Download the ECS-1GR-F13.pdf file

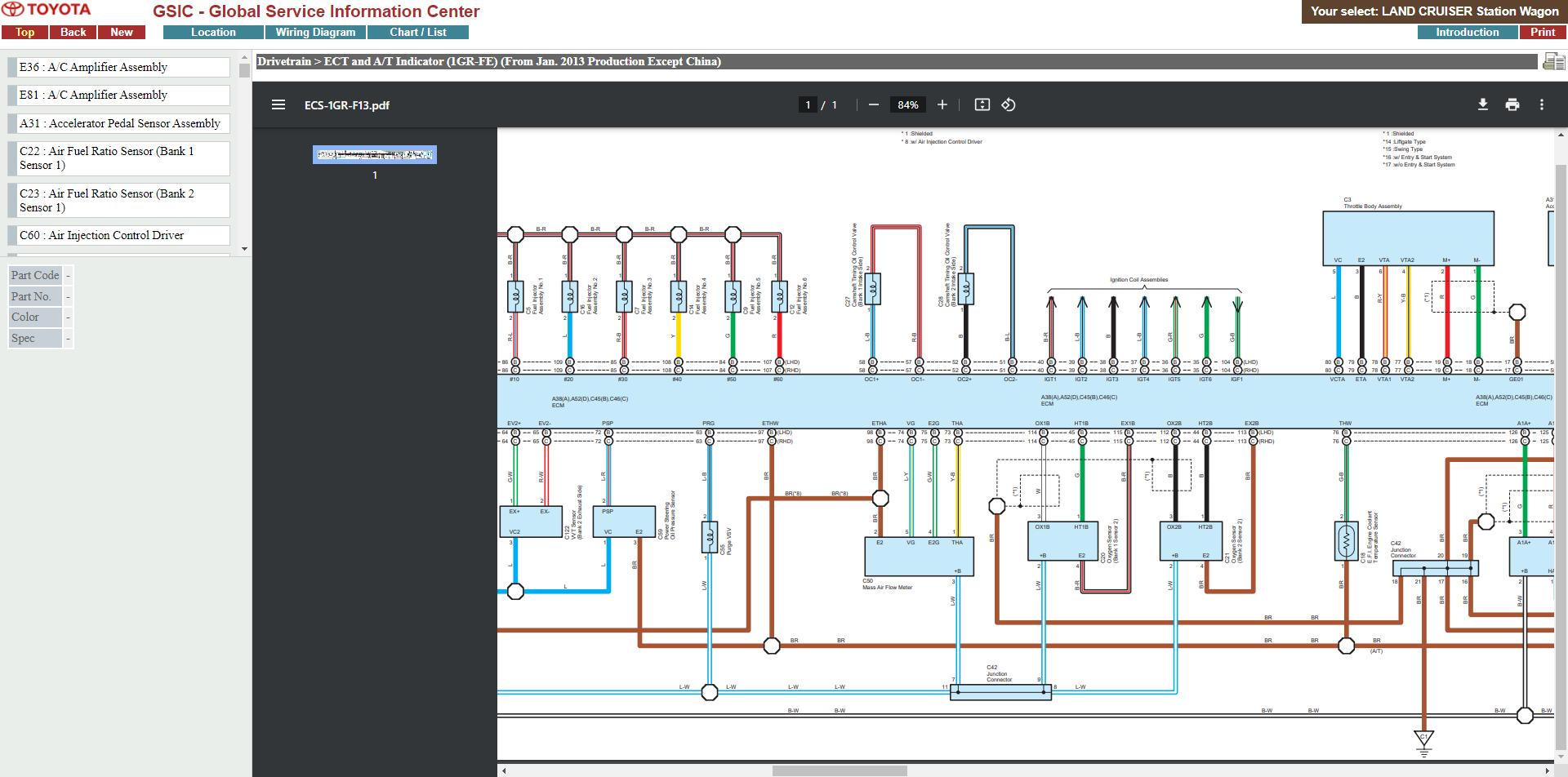click(x=1483, y=104)
